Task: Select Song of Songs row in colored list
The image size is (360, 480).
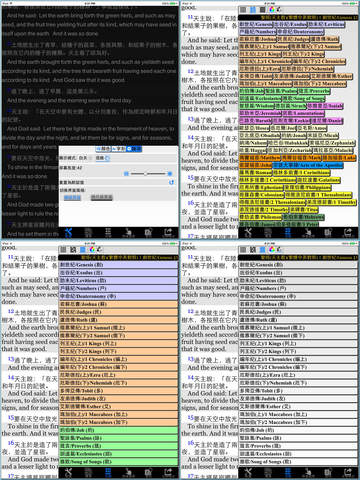Action: pyautogui.click(x=118, y=462)
